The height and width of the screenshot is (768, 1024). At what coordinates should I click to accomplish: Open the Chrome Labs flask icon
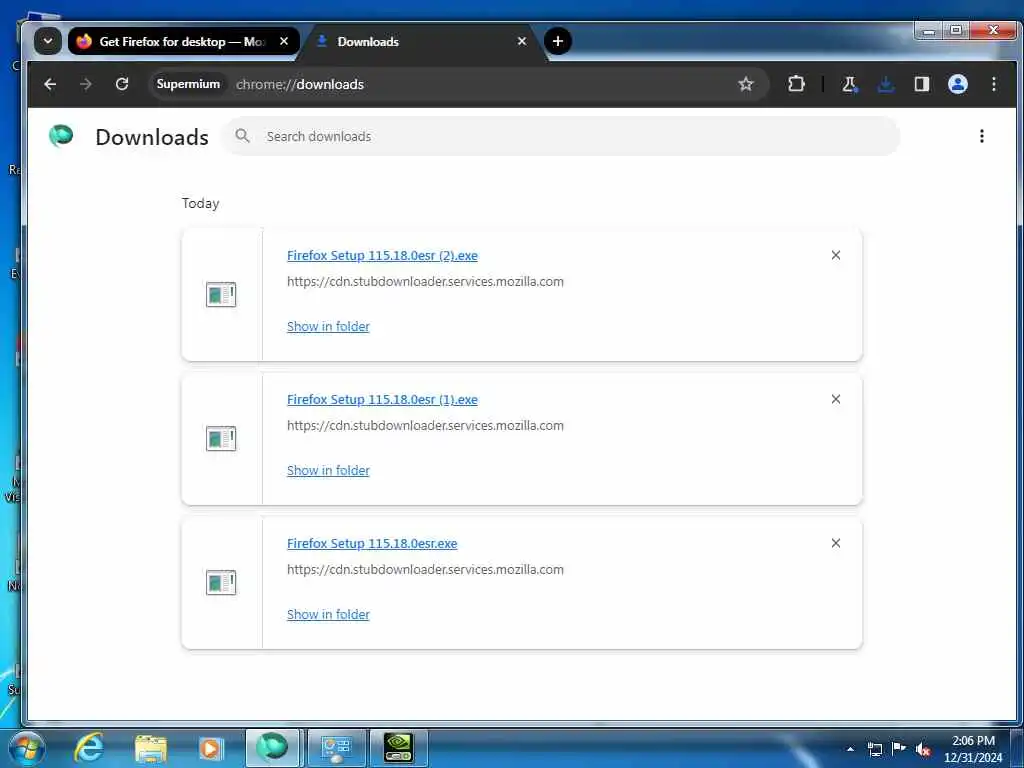[x=850, y=84]
